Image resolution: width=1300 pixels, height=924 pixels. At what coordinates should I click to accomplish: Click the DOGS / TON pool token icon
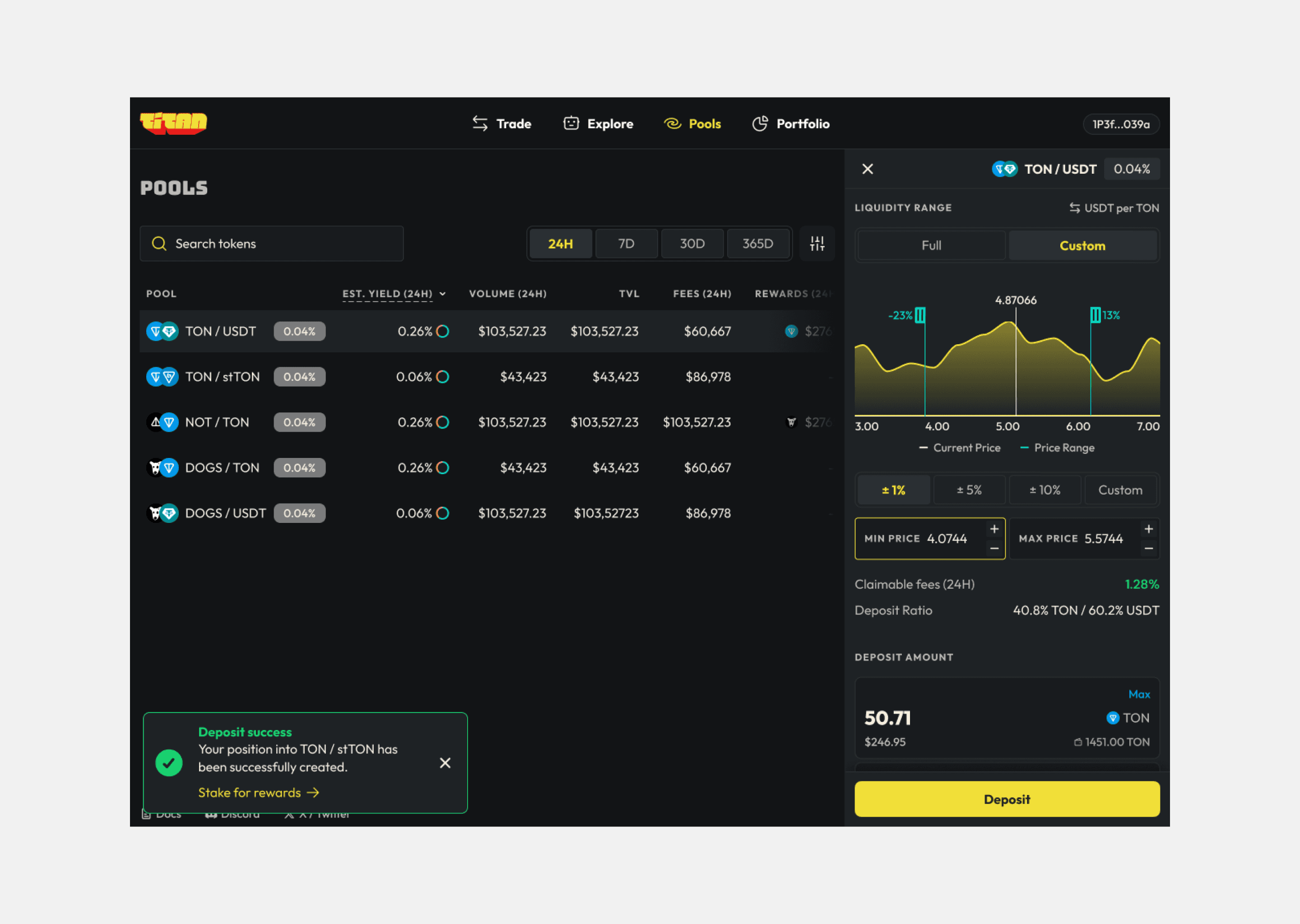[163, 468]
